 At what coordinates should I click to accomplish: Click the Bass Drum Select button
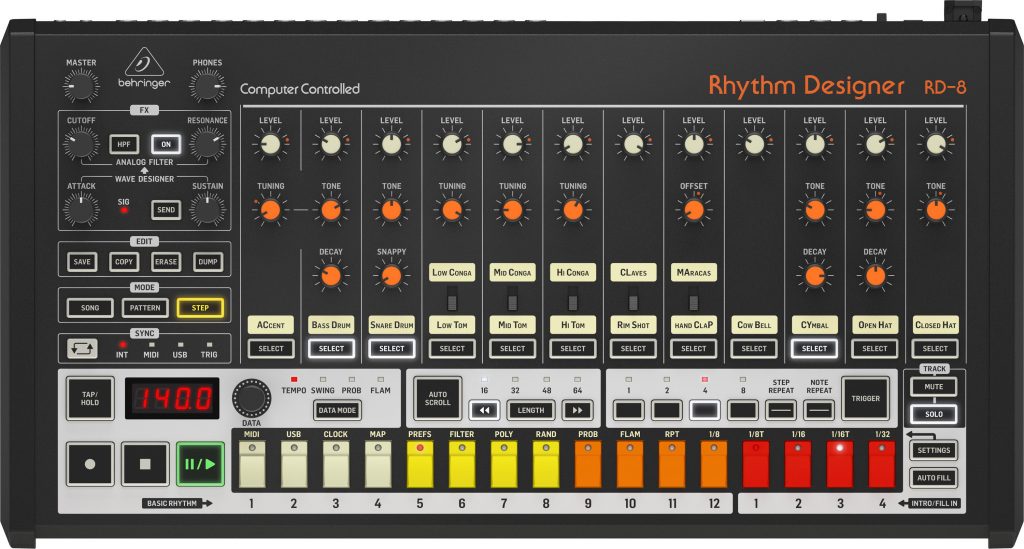[331, 348]
